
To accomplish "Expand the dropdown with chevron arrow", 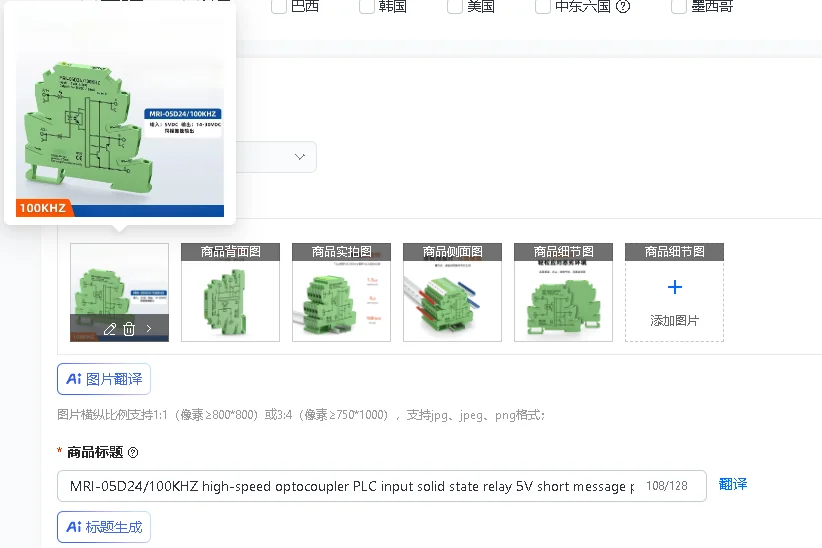I will (300, 157).
